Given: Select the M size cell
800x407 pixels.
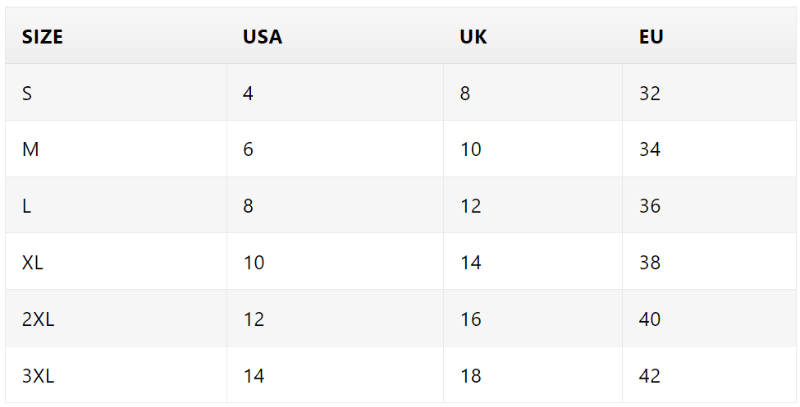Looking at the screenshot, I should 30,150.
